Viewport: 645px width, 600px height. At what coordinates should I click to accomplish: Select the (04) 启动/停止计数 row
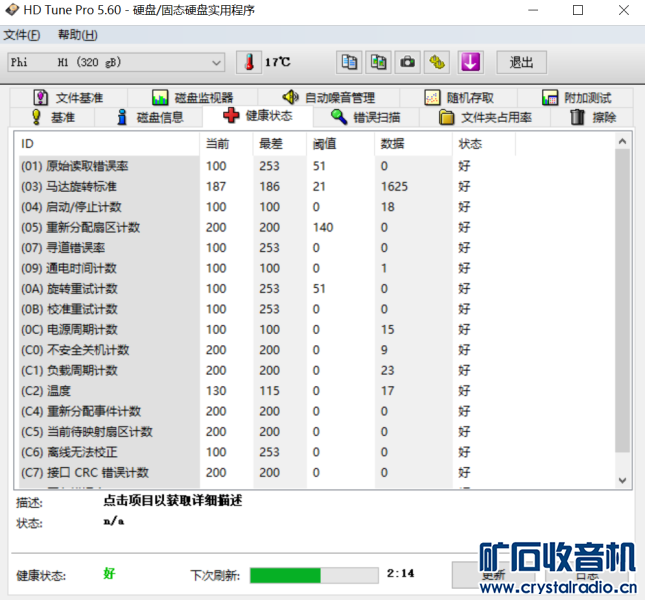tap(316, 207)
